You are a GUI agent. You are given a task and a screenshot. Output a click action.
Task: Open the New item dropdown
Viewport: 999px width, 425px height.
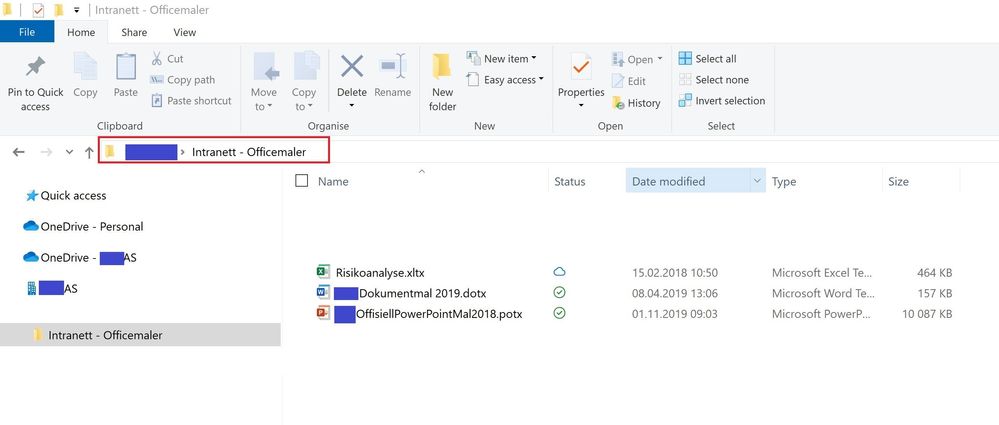501,59
